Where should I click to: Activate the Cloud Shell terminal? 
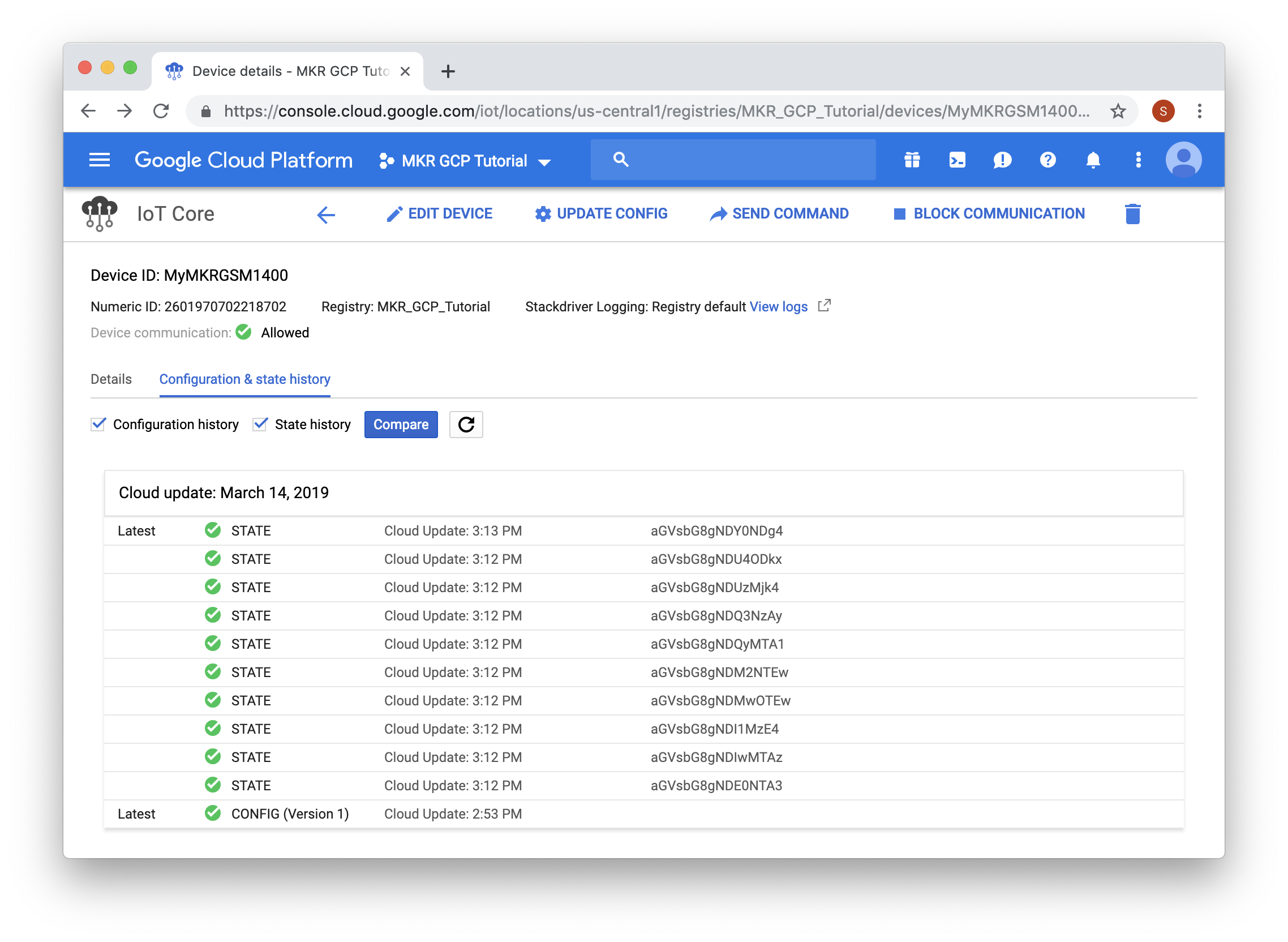pyautogui.click(x=957, y=160)
